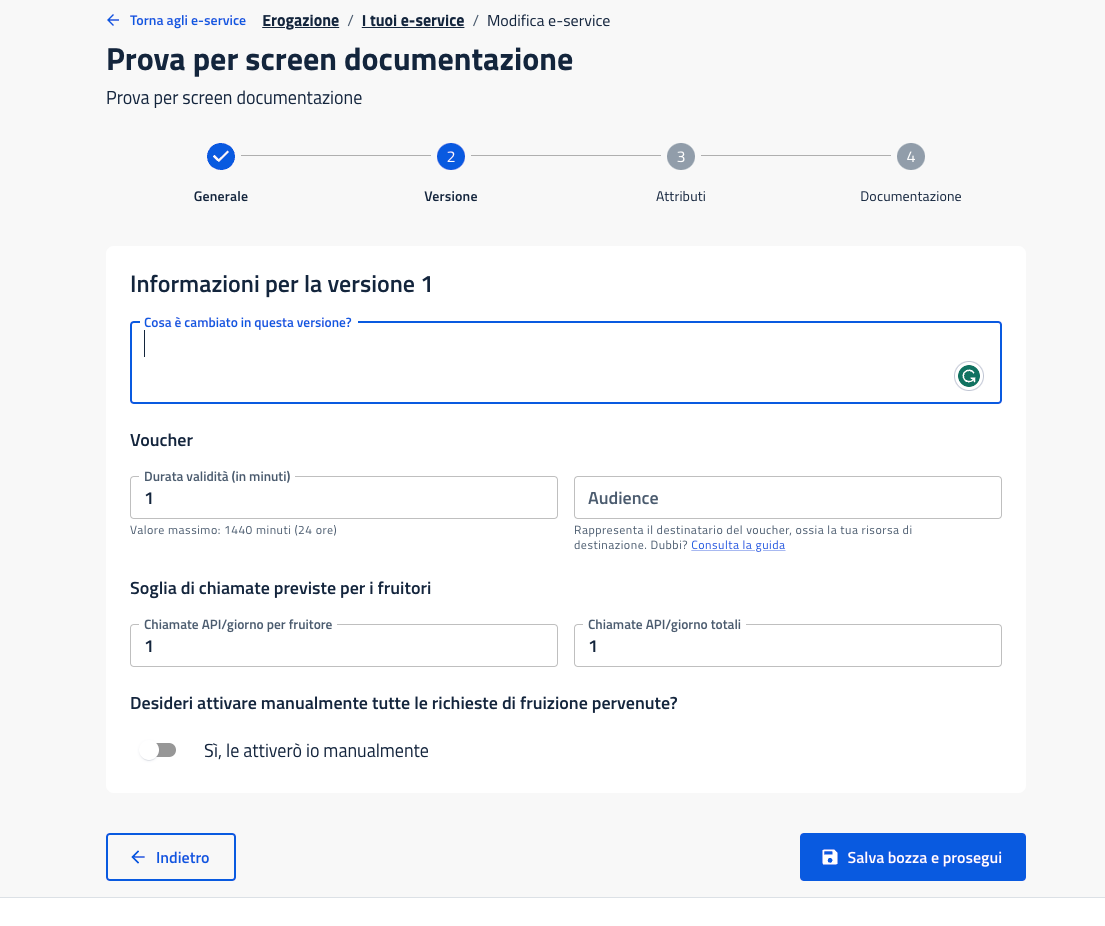1105x926 pixels.
Task: Select step 2 Versione circle
Action: (451, 156)
